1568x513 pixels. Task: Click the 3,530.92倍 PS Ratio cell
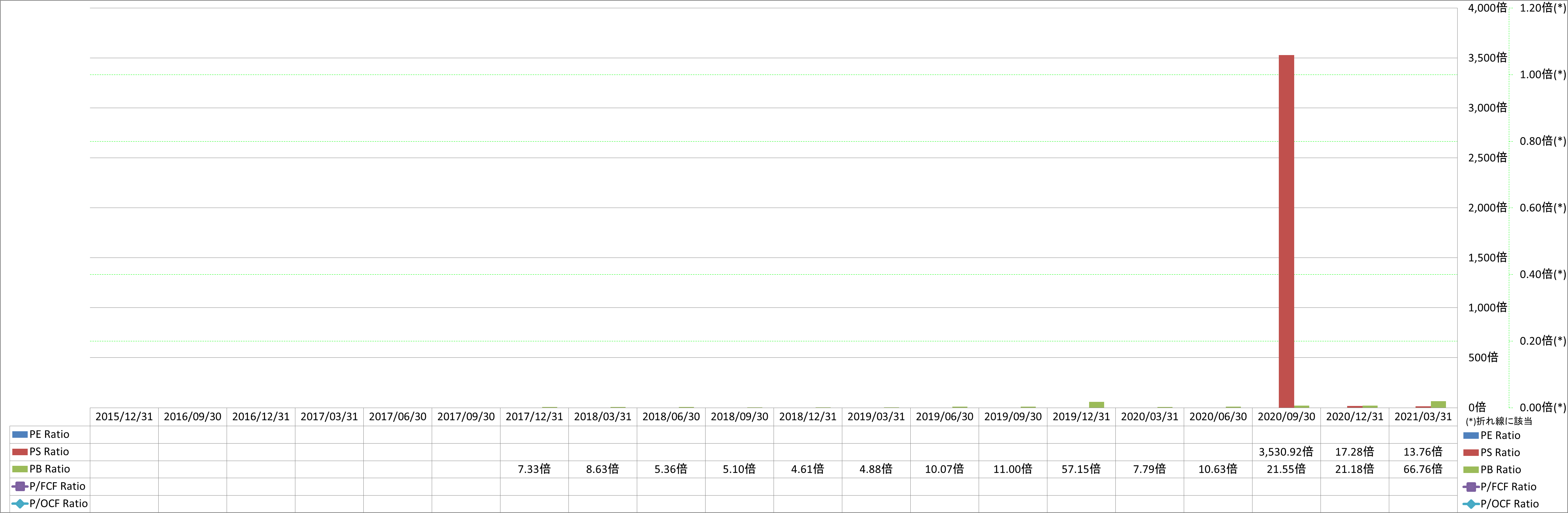[x=1286, y=451]
